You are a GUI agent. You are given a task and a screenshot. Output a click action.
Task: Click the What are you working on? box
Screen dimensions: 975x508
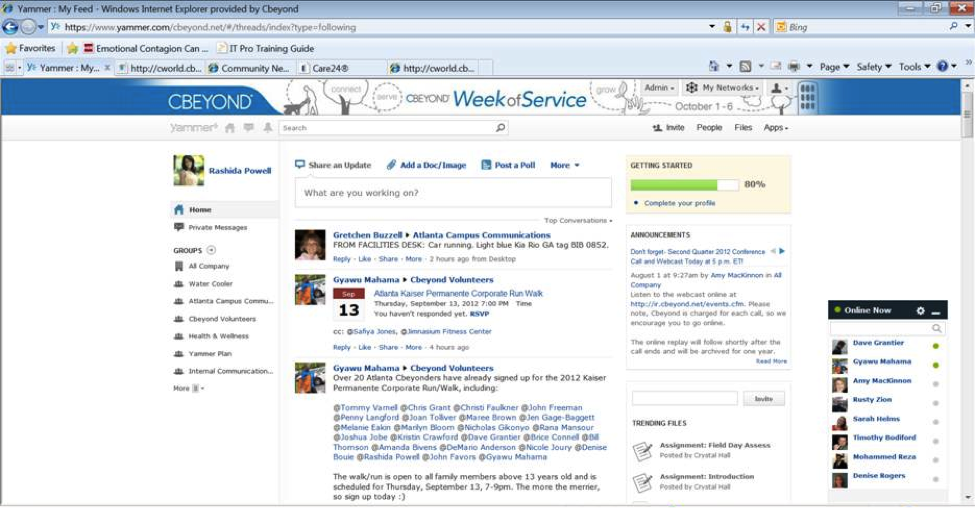(x=453, y=193)
